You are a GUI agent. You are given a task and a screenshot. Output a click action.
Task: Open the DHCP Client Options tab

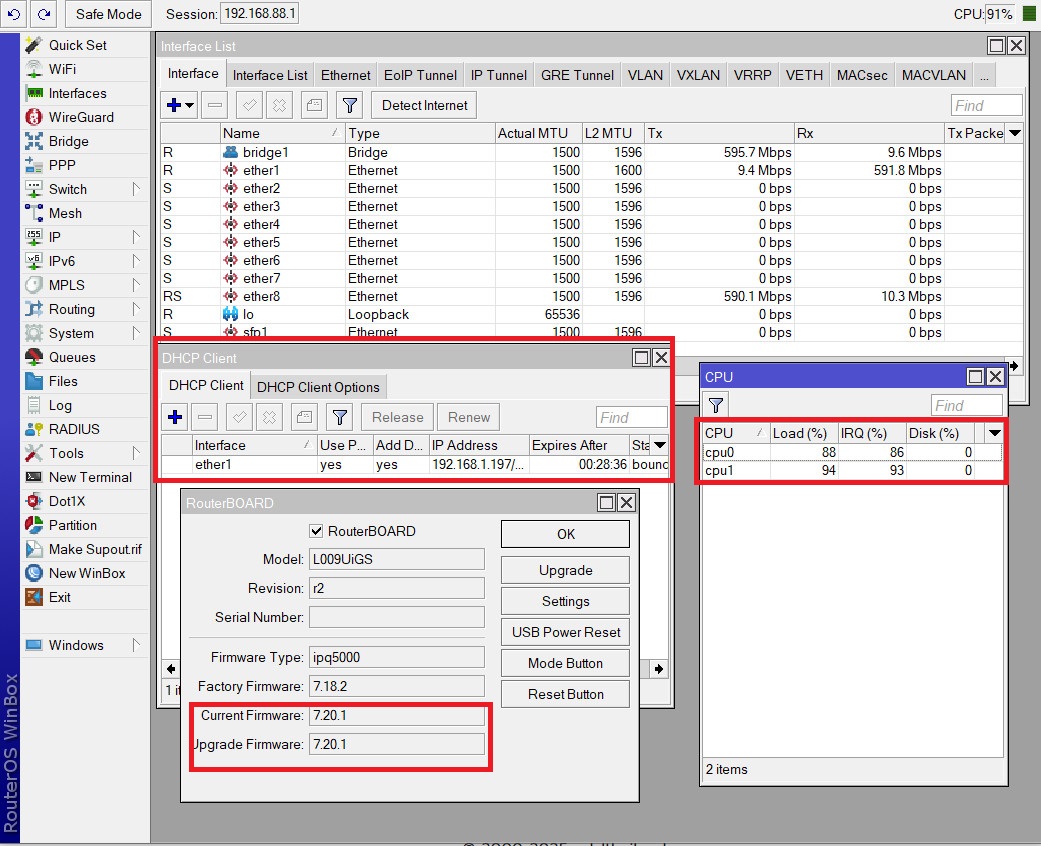[x=318, y=387]
